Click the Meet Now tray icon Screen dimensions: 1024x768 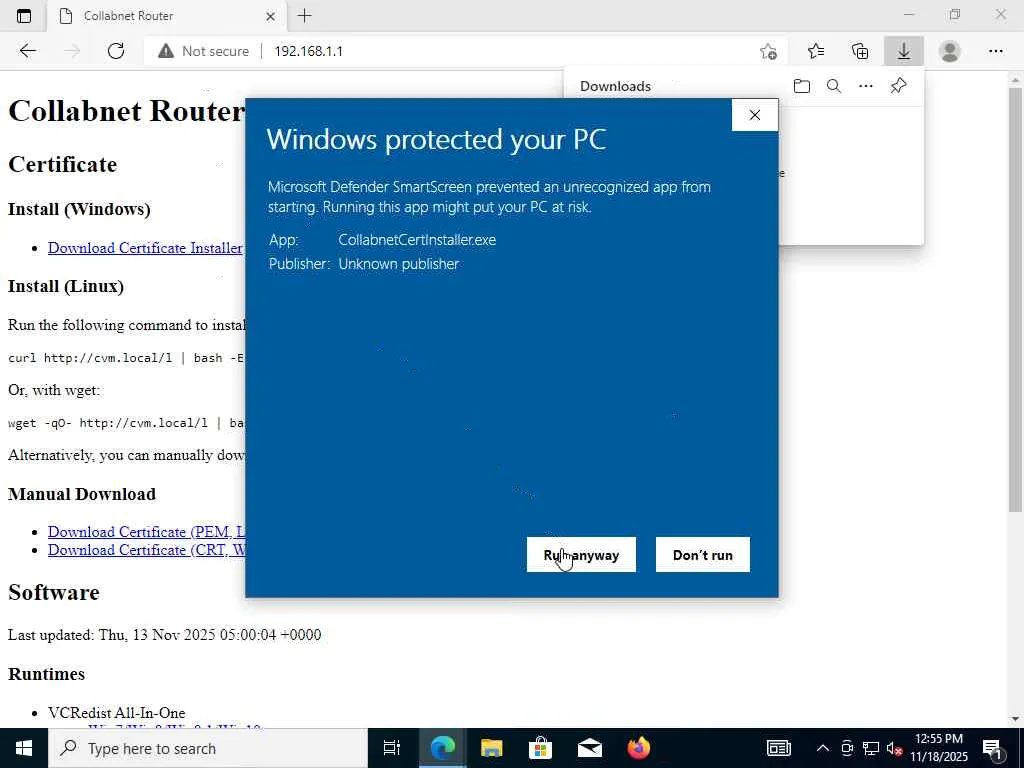tap(847, 748)
